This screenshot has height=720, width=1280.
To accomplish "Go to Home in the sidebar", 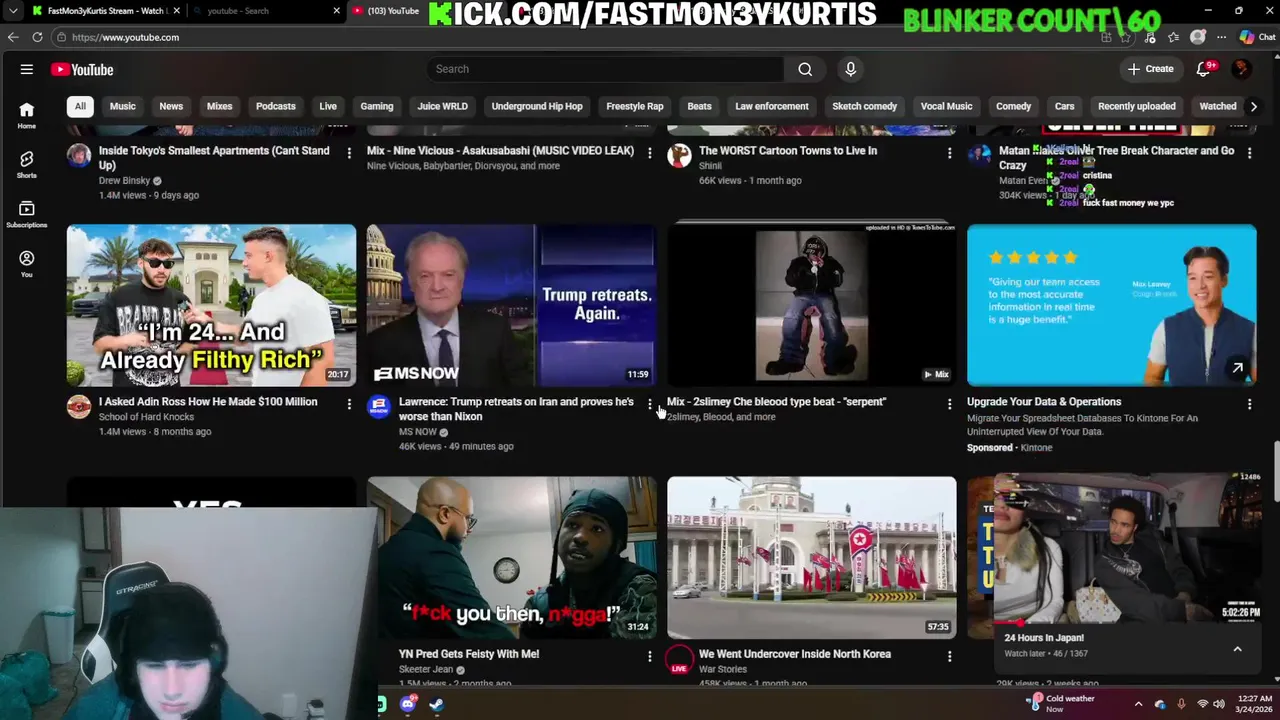I will pyautogui.click(x=27, y=115).
